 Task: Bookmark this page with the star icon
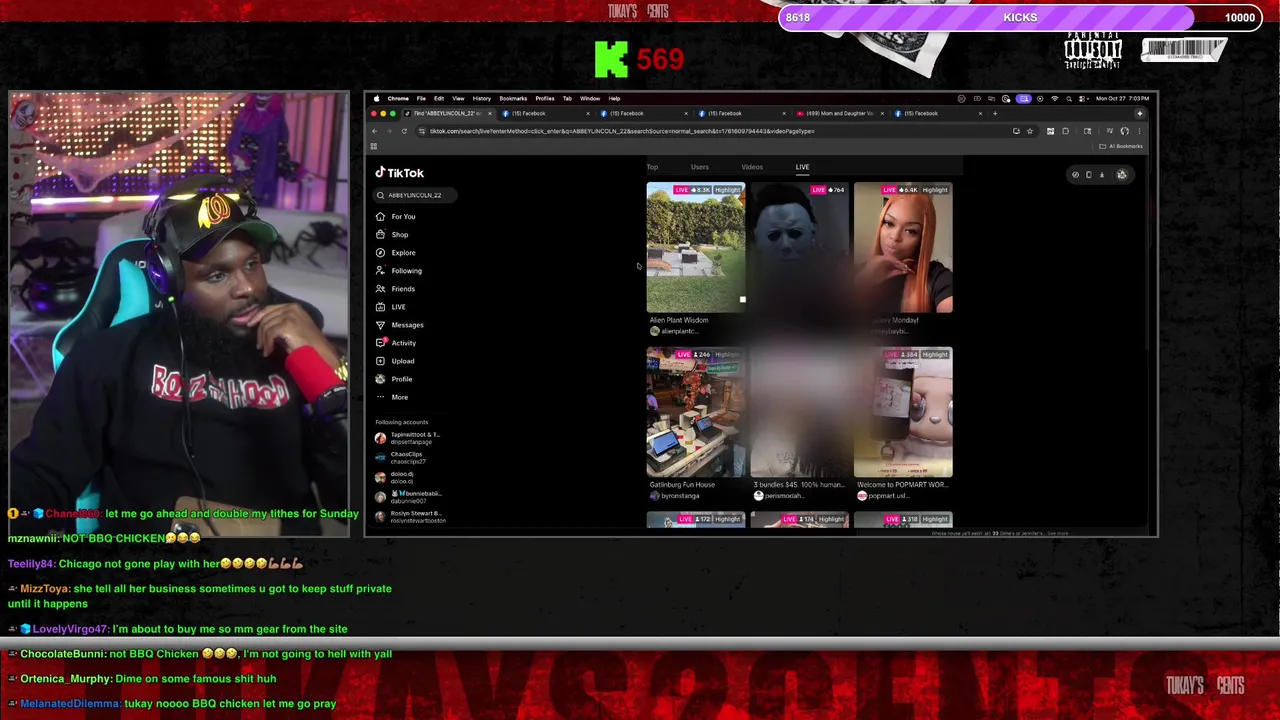tap(1029, 131)
